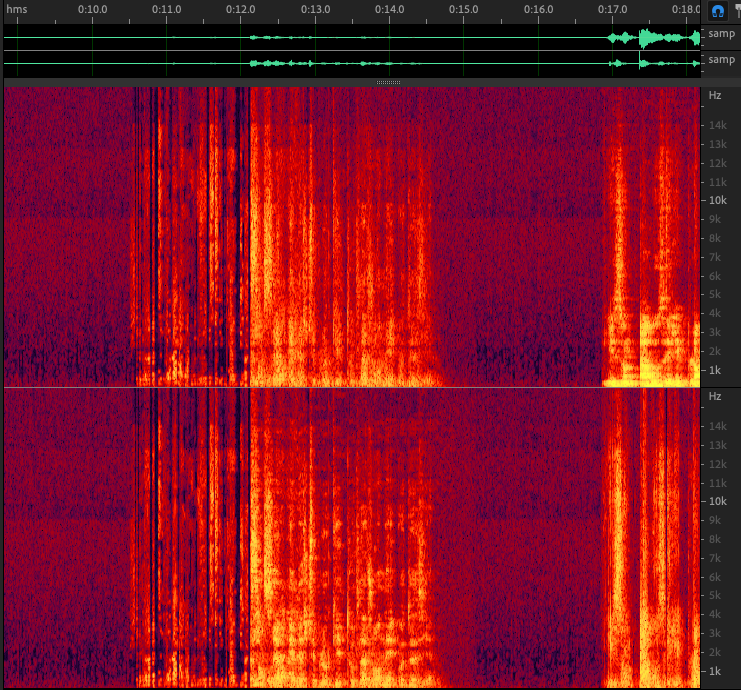
Task: Click the 1k mark on the bottom frequency scale
Action: point(716,671)
